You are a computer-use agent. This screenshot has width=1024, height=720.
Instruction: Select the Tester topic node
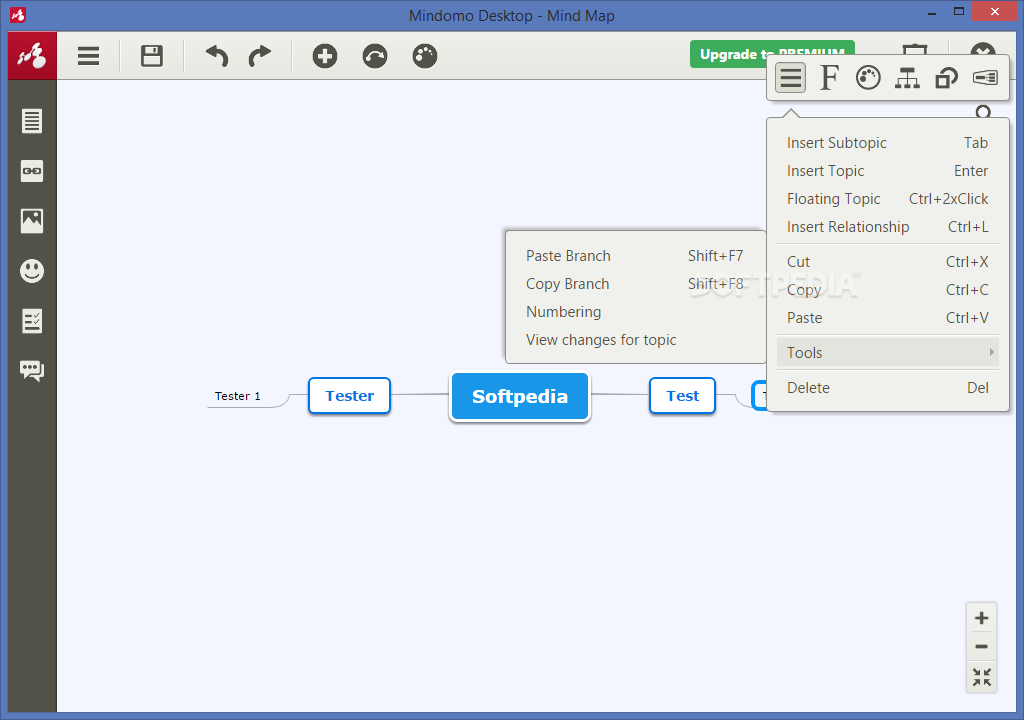tap(349, 396)
